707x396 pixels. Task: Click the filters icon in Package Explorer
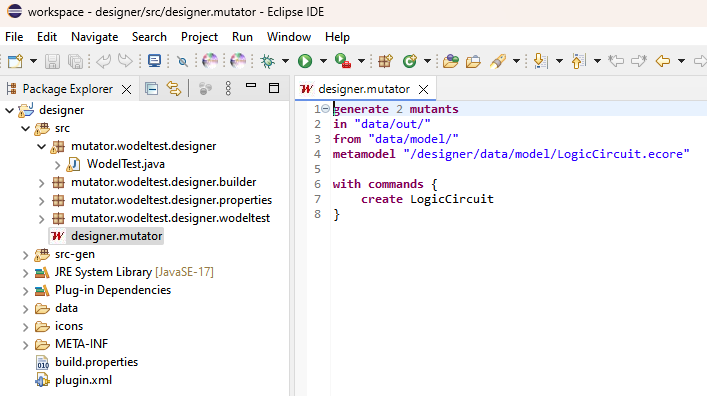[206, 89]
